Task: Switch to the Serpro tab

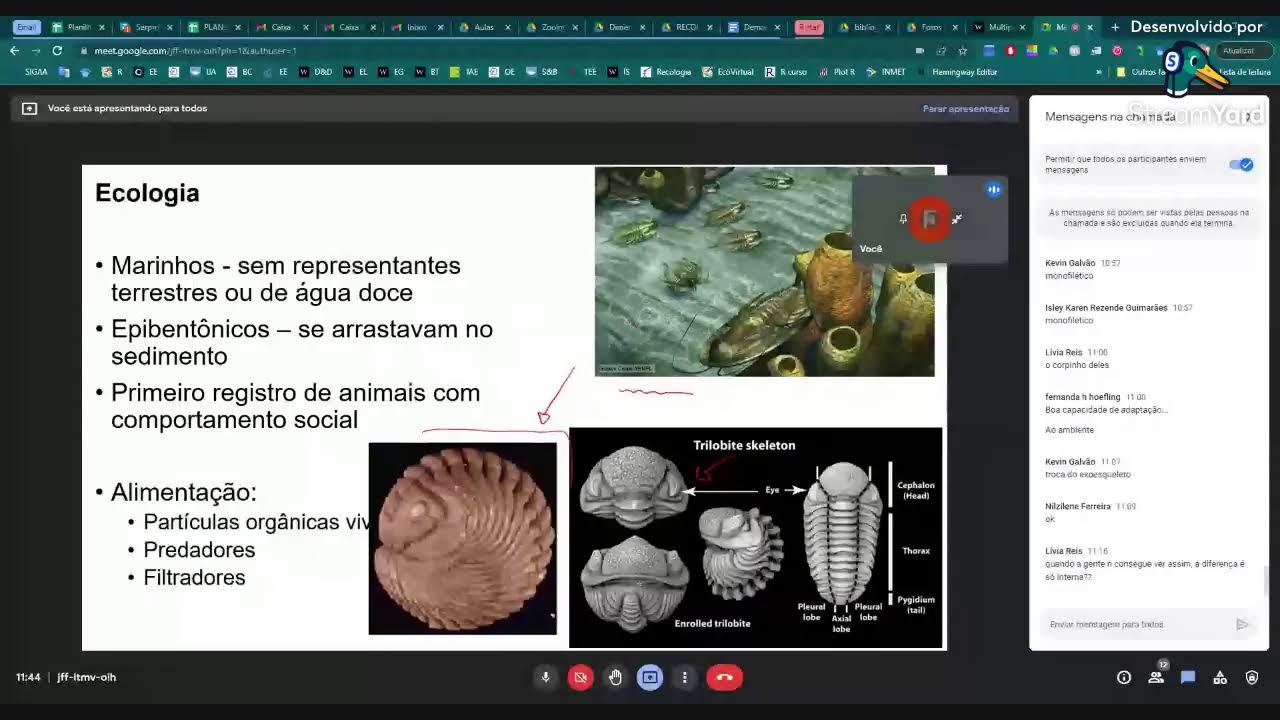Action: (147, 27)
